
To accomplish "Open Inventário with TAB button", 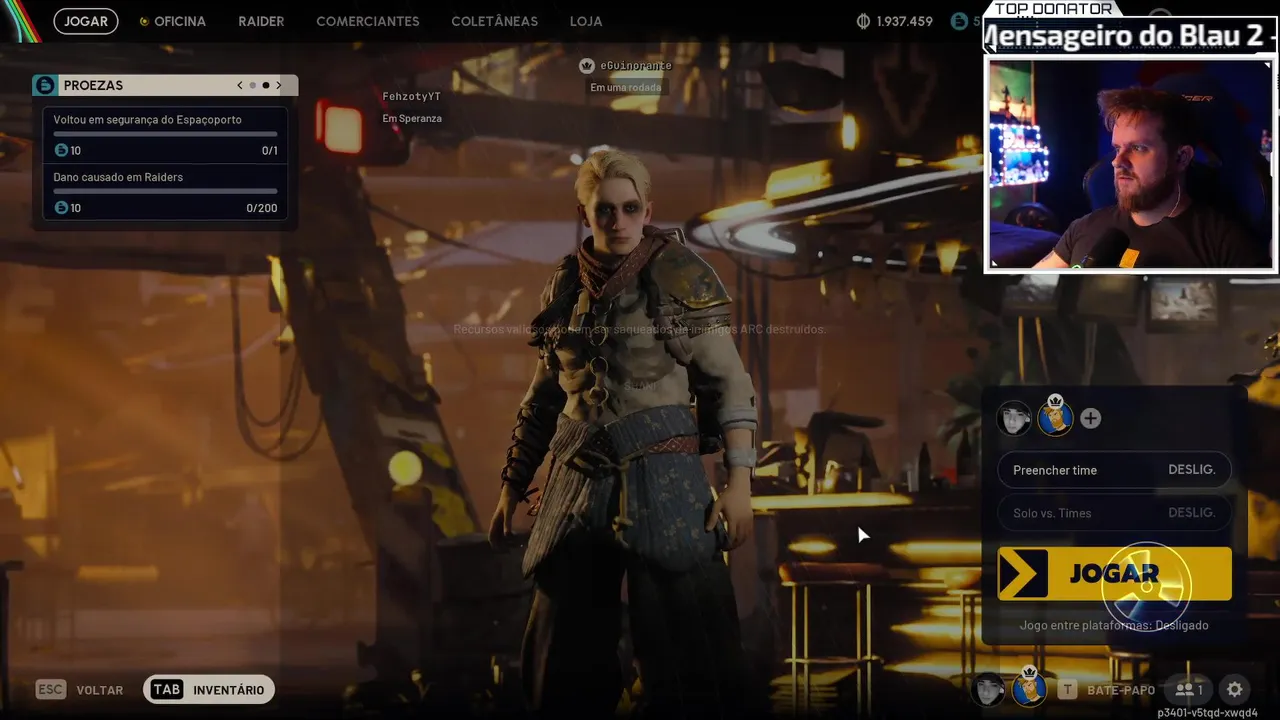I will click(209, 690).
